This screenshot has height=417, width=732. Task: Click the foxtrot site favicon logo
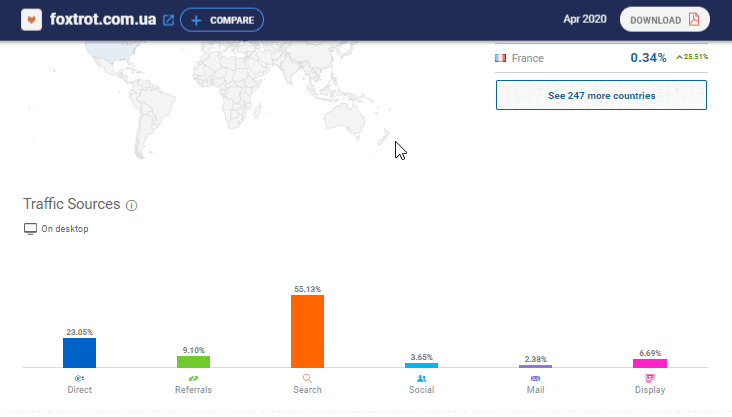[32, 20]
